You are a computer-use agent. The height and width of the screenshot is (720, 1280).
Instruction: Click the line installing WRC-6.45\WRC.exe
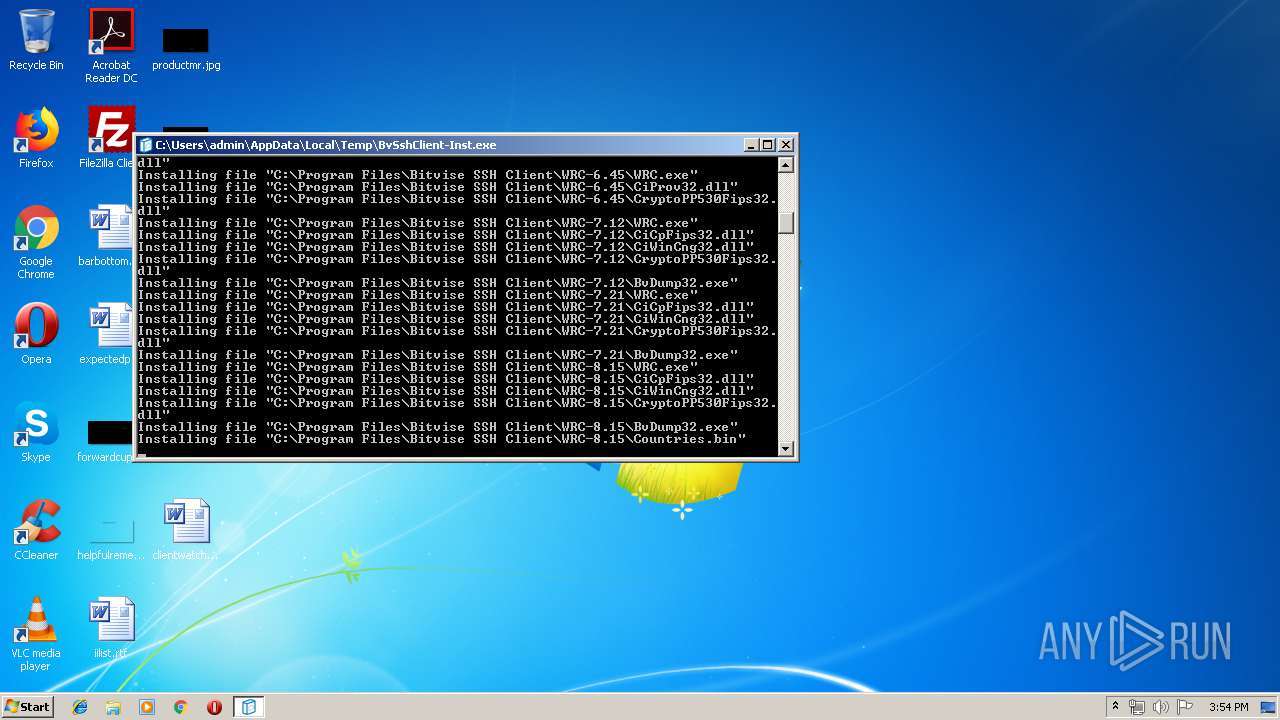pos(418,175)
